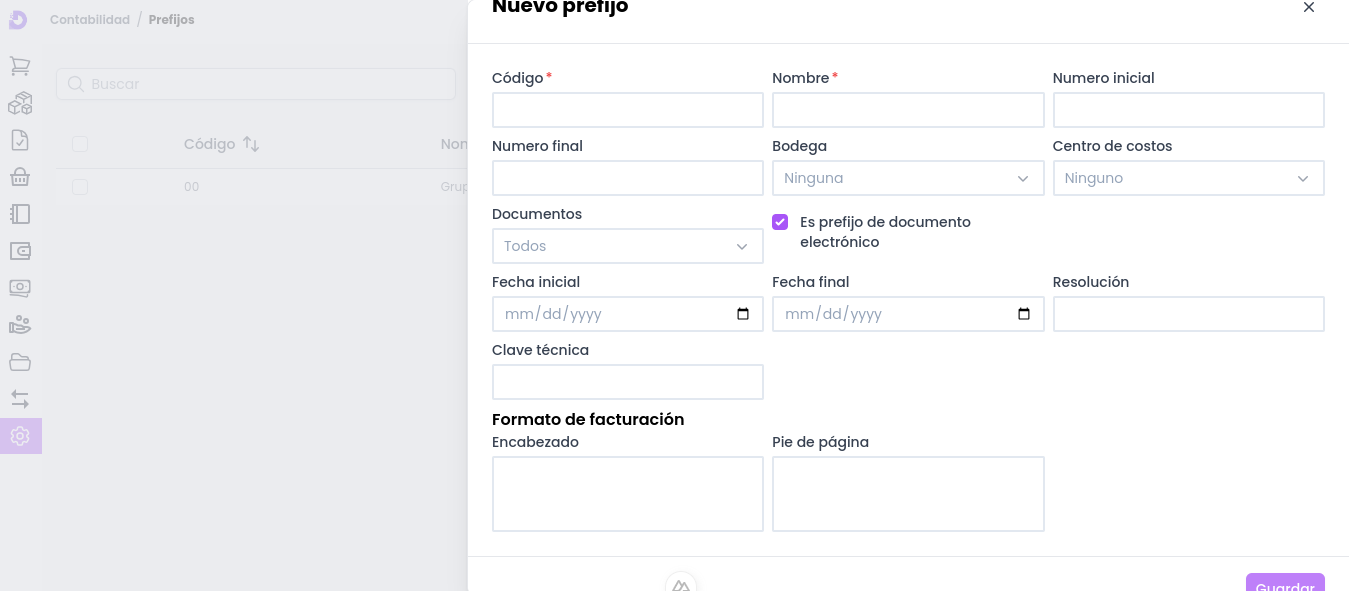Click the transfer arrows sidebar icon
The width and height of the screenshot is (1349, 591).
tap(20, 399)
